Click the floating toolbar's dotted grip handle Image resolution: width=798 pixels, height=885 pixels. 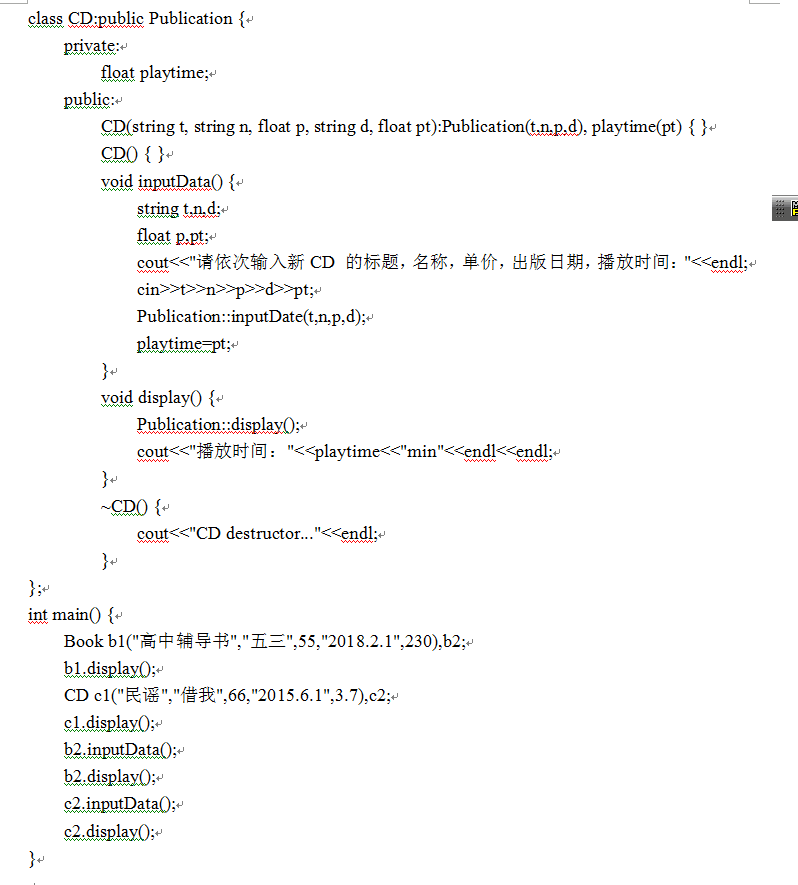pos(780,208)
